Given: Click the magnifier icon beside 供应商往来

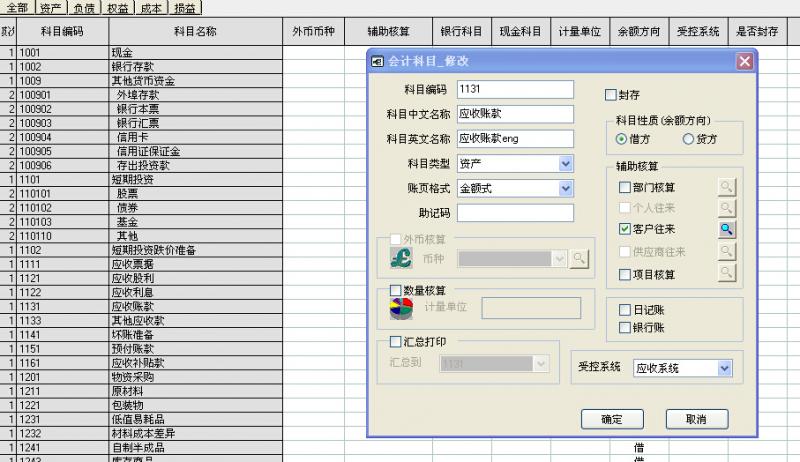Looking at the screenshot, I should pyautogui.click(x=727, y=251).
